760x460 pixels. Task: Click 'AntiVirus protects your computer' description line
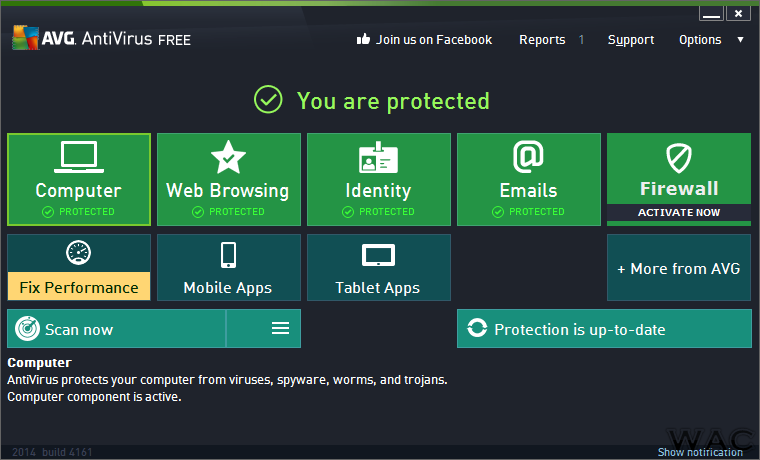[227, 380]
